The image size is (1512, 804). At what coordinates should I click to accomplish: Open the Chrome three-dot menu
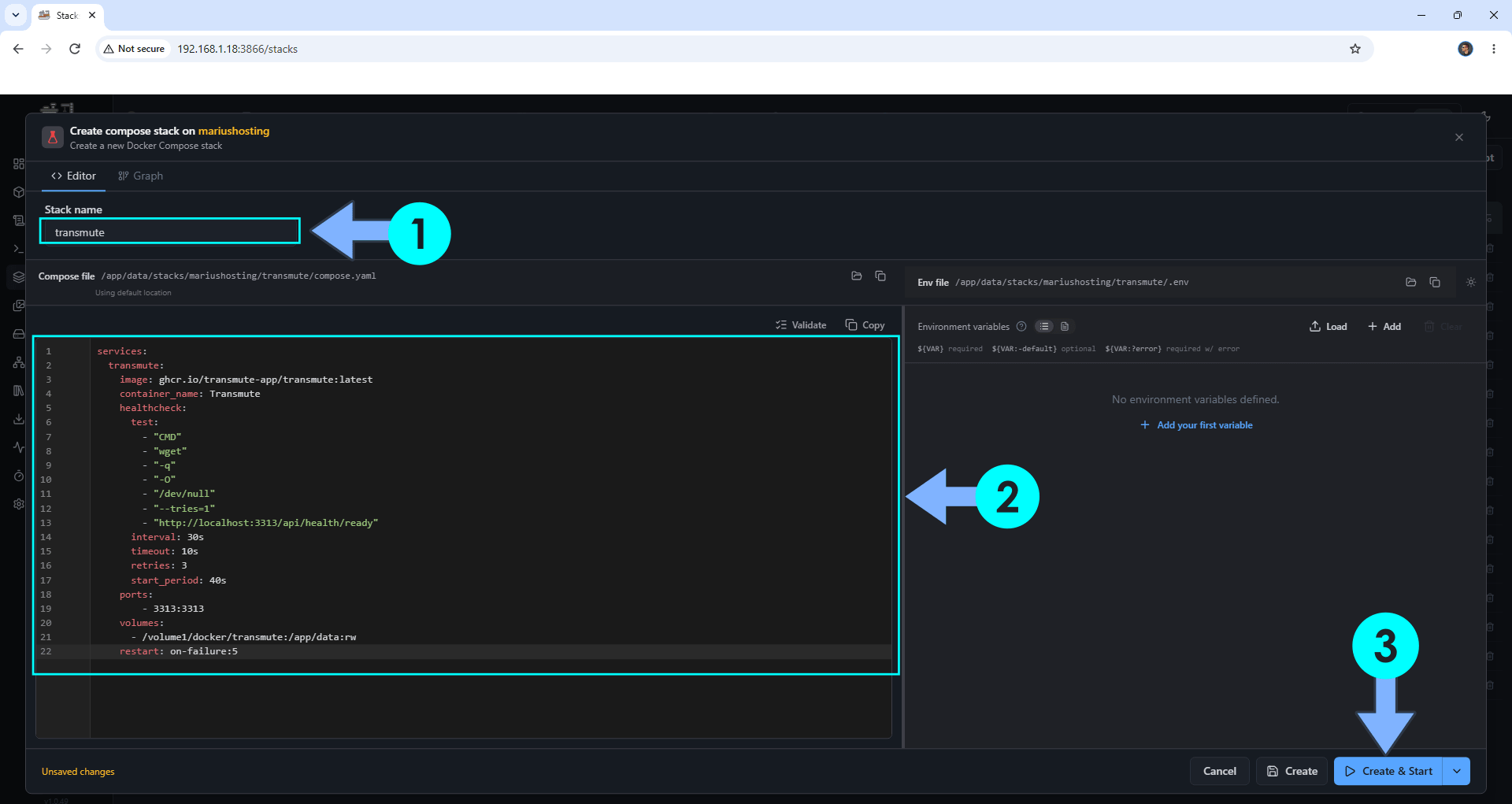(1494, 49)
